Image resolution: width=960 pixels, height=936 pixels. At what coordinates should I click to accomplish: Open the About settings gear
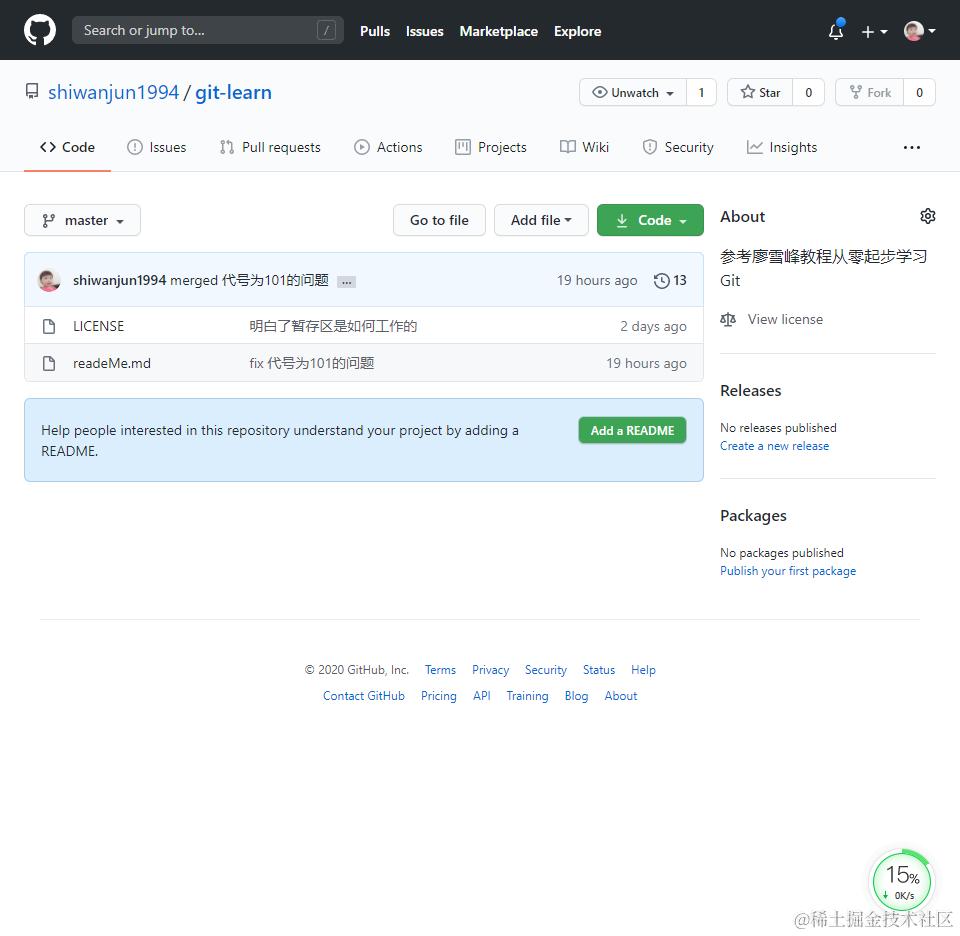(x=928, y=216)
